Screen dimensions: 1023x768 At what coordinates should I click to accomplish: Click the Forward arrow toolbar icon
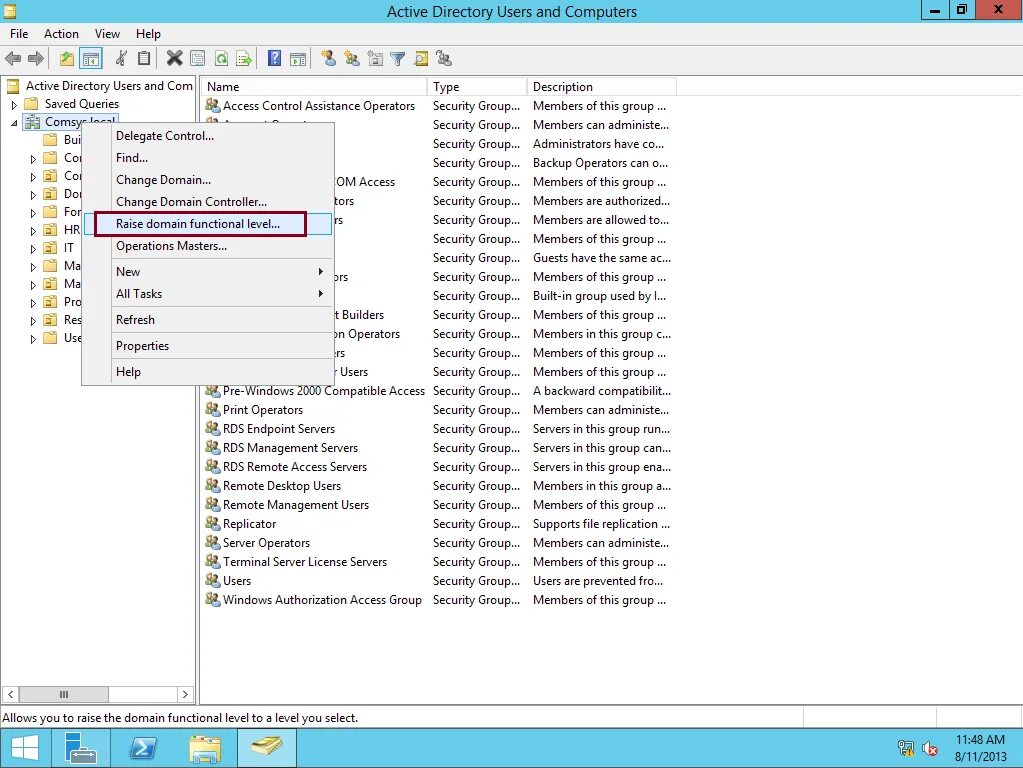[36, 59]
